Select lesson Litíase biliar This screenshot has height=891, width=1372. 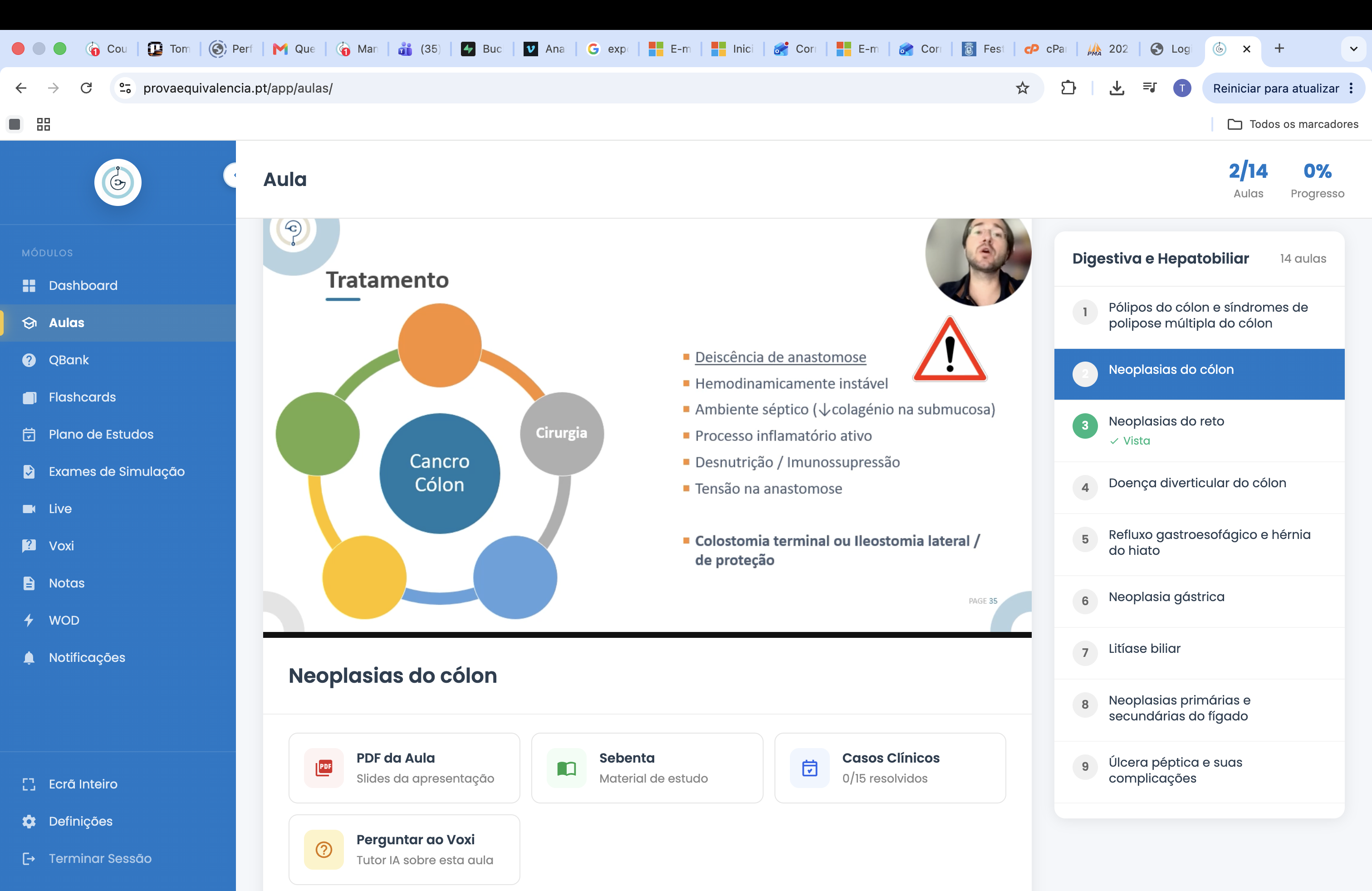pyautogui.click(x=1199, y=653)
